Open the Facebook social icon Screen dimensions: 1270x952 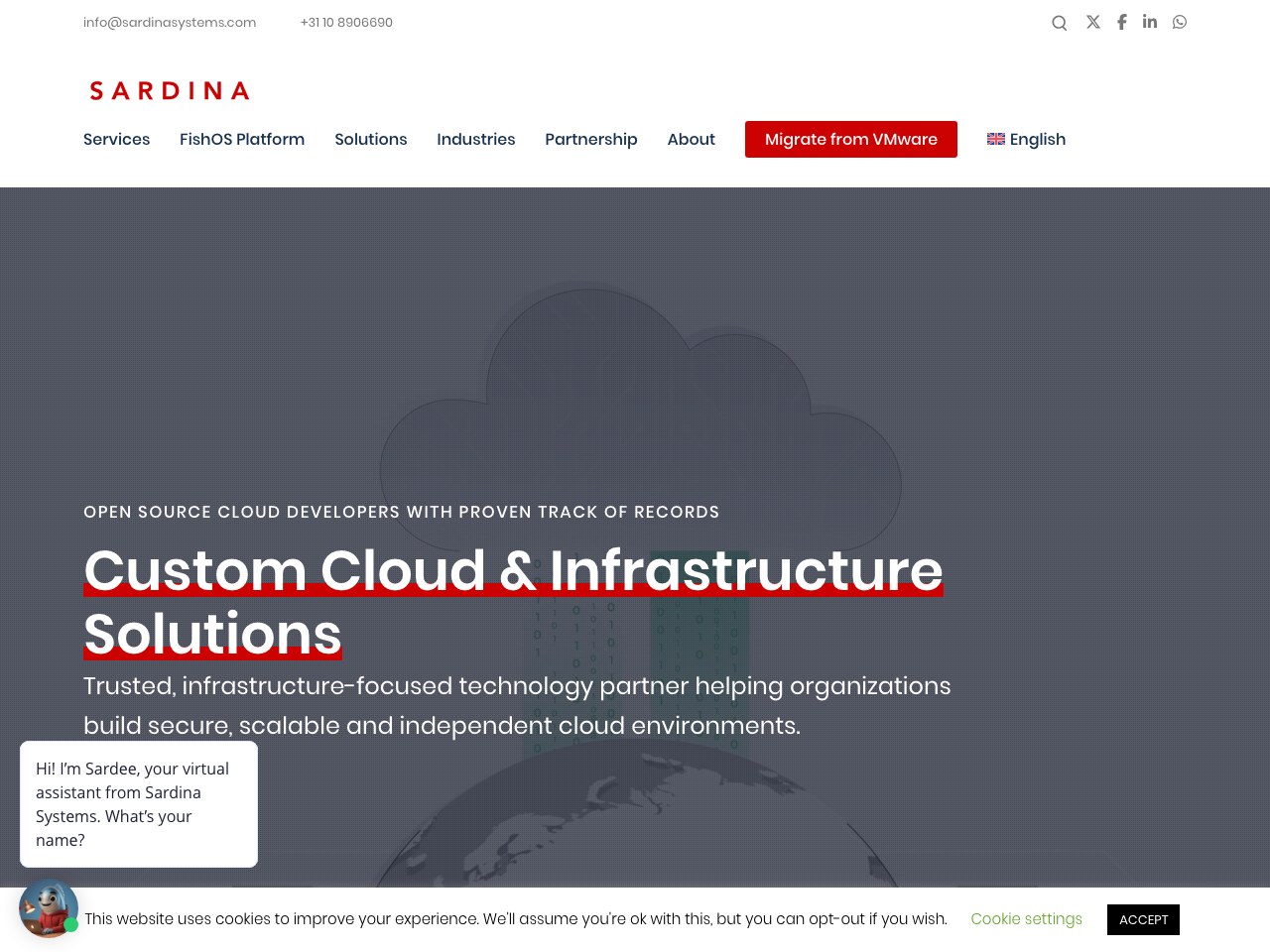[x=1121, y=22]
